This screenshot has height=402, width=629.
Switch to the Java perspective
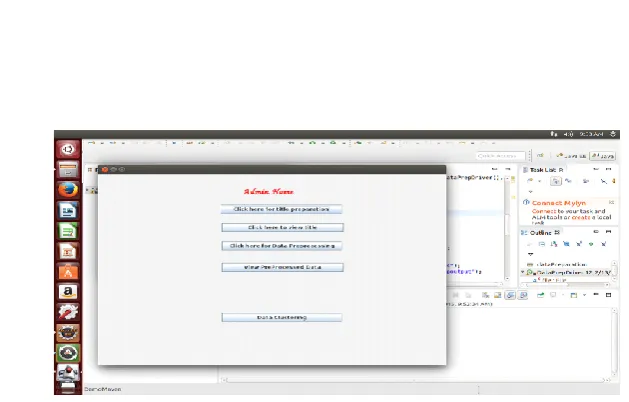click(x=603, y=156)
